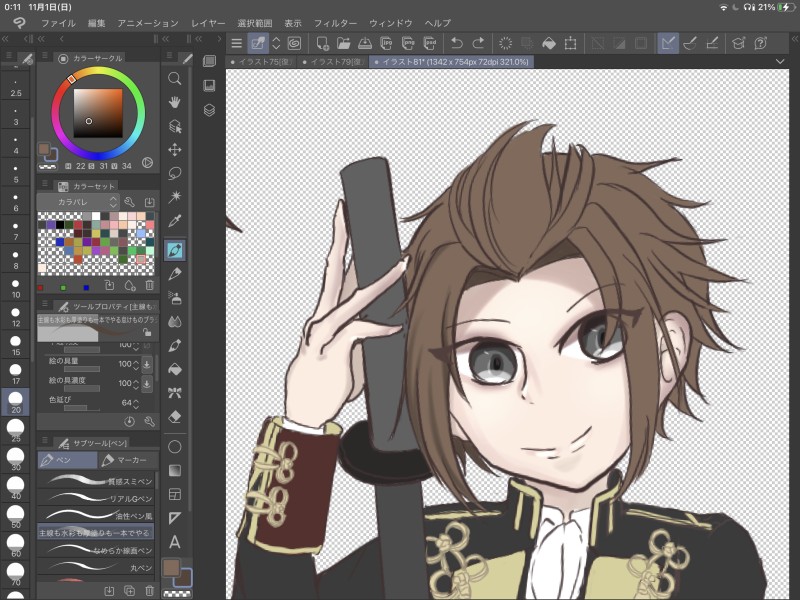Toggle Snap to special ruler button
This screenshot has height=600, width=800.
click(690, 43)
